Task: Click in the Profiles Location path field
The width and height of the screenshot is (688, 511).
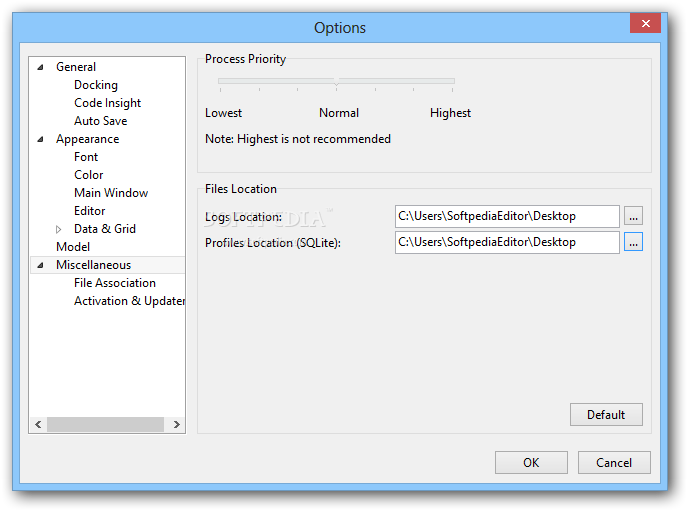Action: point(507,242)
